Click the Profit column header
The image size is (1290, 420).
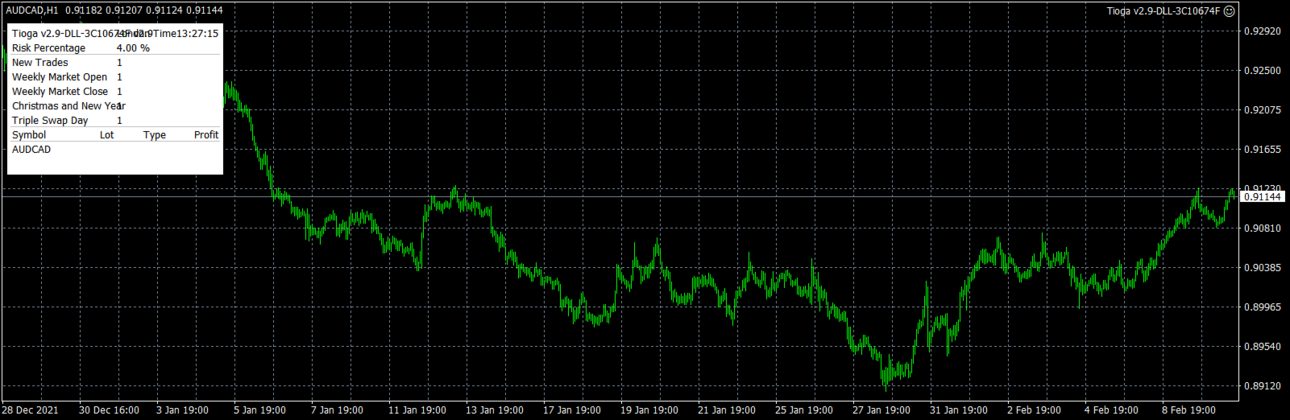click(206, 135)
